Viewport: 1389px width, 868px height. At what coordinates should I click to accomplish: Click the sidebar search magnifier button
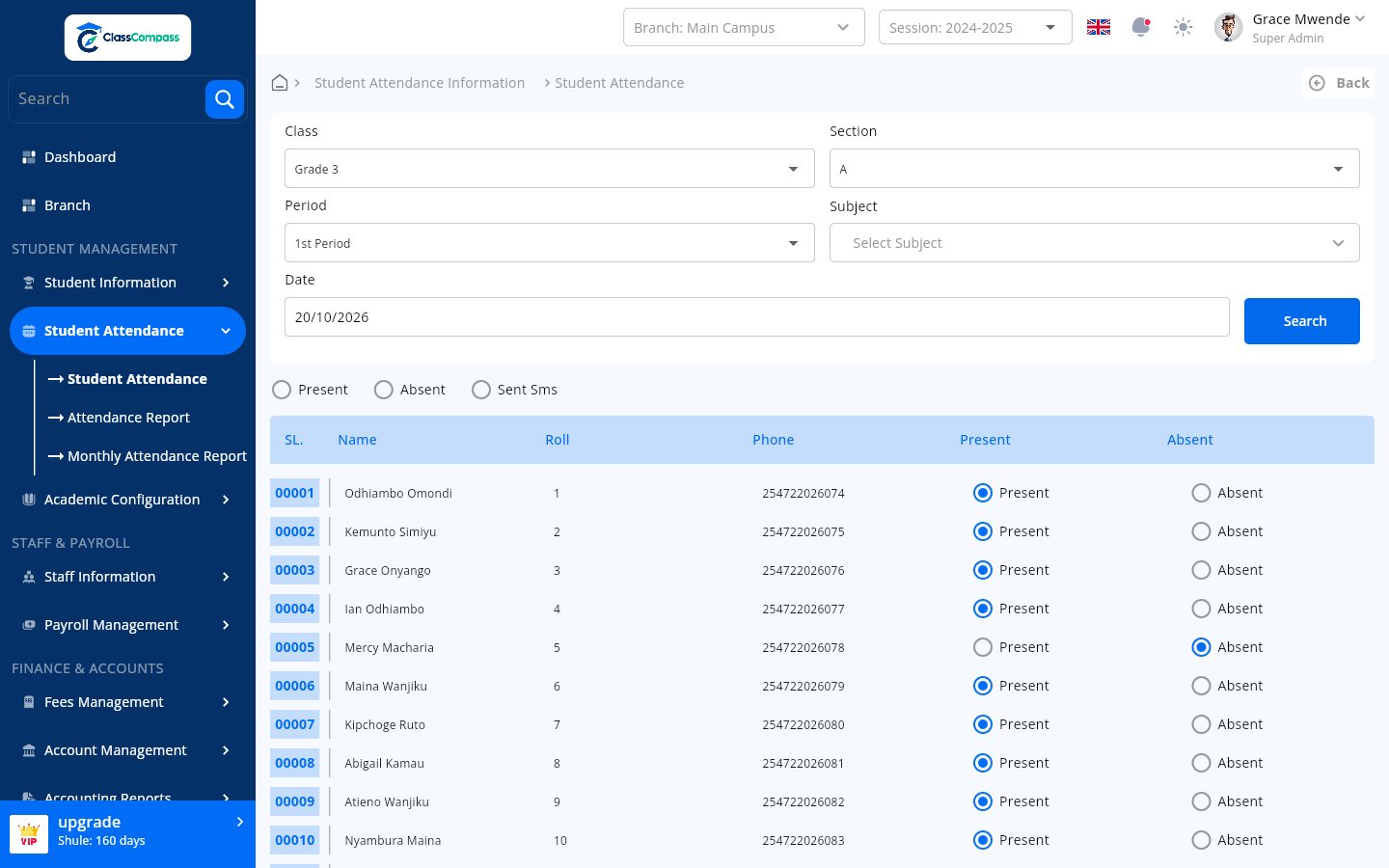[224, 98]
